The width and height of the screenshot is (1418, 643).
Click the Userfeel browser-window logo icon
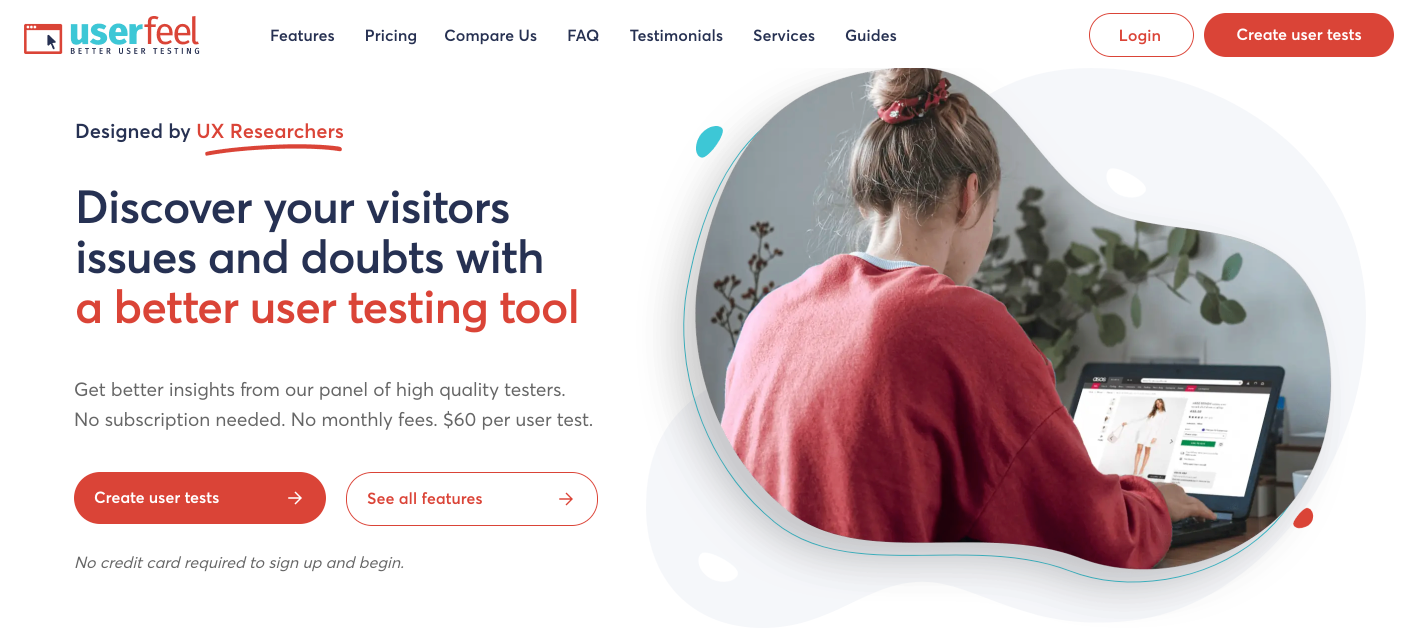pos(43,38)
